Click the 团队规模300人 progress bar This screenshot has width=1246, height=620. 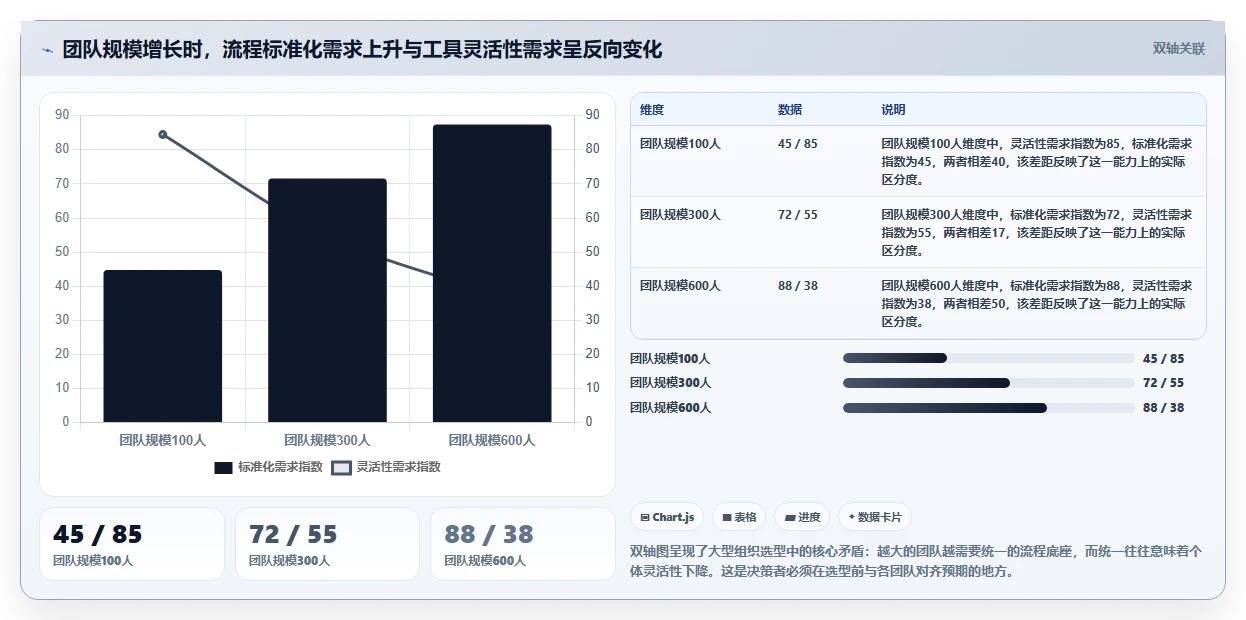coord(989,383)
